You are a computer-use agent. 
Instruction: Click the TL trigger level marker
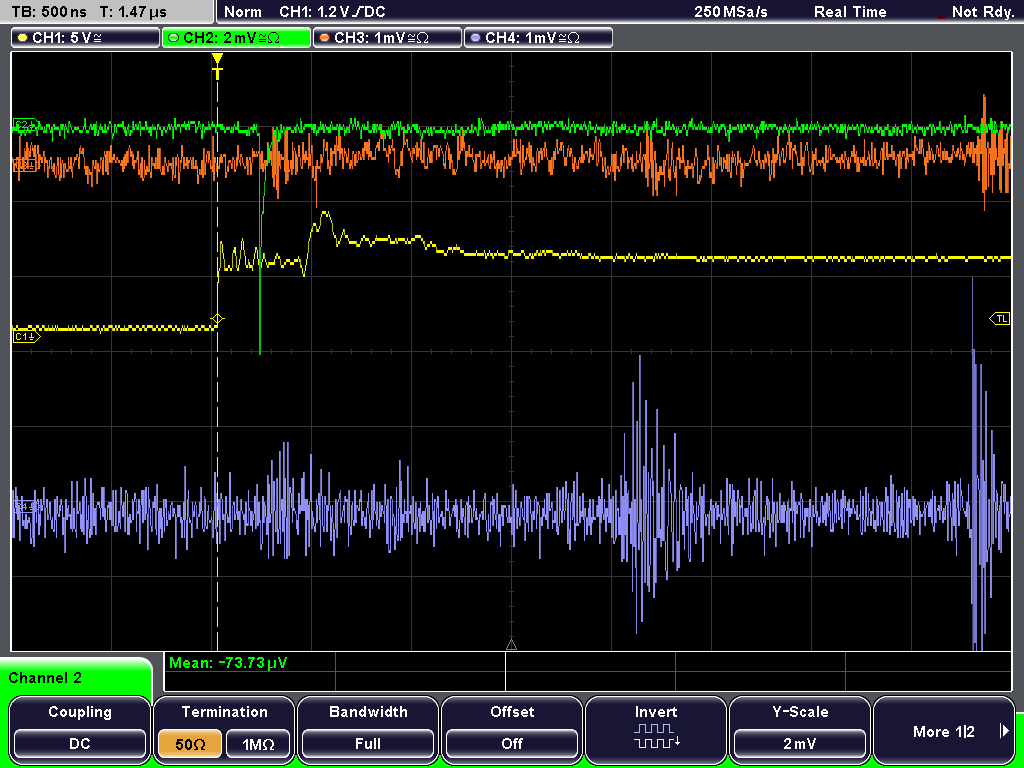click(x=1000, y=319)
